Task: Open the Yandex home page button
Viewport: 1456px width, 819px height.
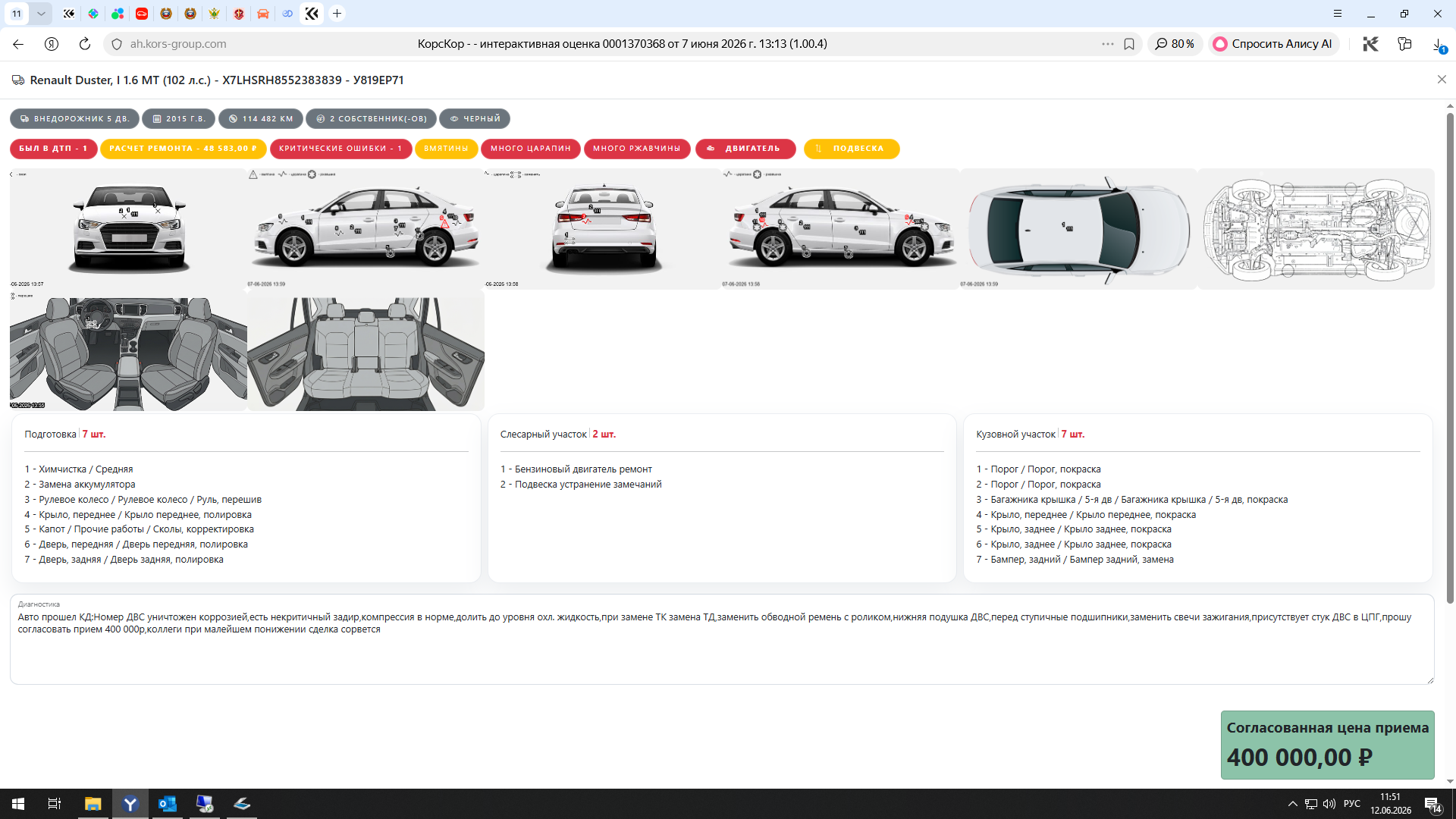Action: [x=52, y=44]
